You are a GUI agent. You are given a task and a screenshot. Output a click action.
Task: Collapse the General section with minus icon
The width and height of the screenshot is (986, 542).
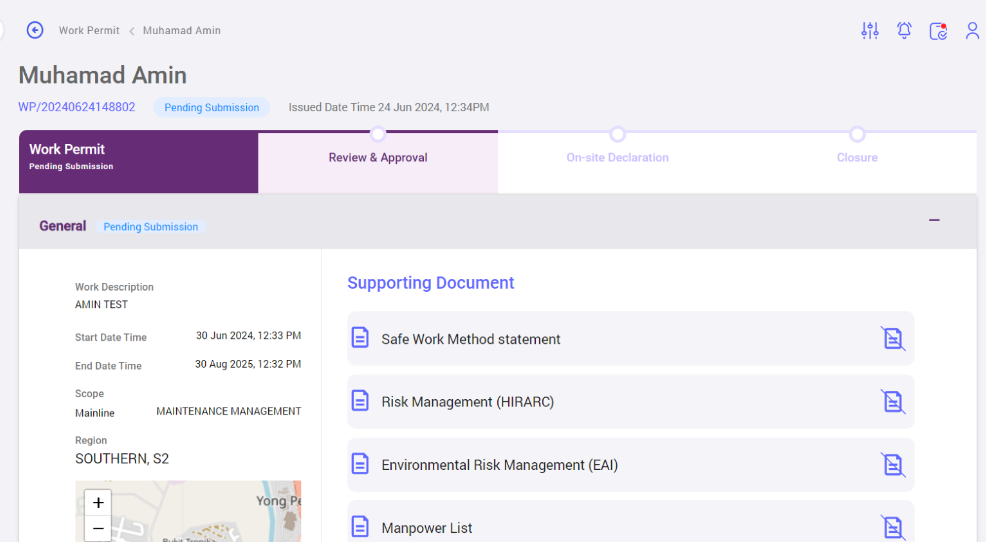click(x=934, y=220)
